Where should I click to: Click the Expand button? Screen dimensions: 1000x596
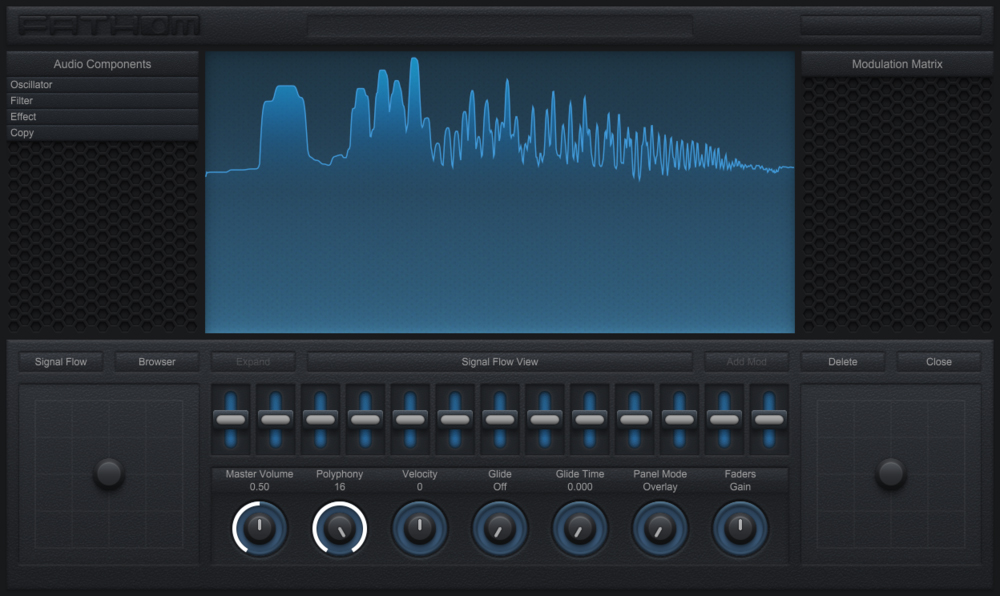[253, 361]
